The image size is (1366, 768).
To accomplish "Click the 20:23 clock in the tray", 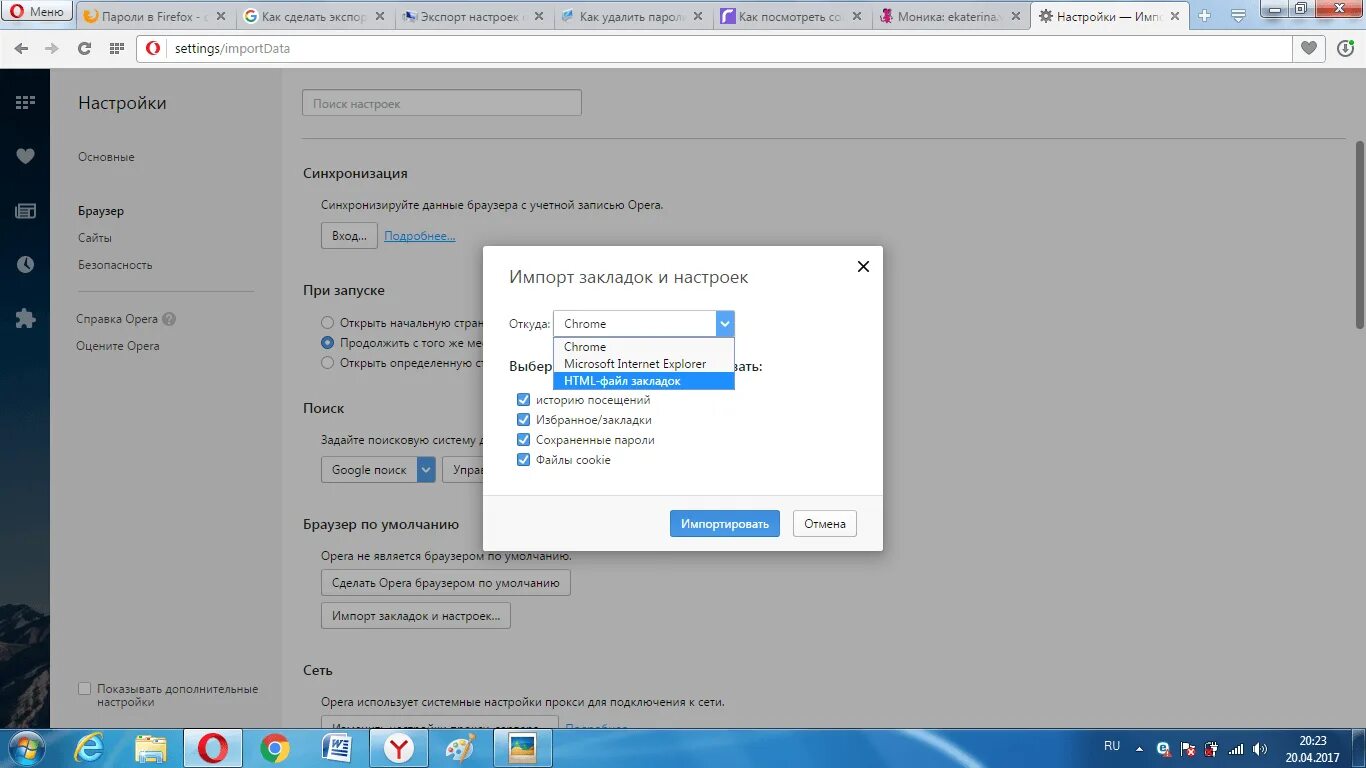I will 1312,741.
